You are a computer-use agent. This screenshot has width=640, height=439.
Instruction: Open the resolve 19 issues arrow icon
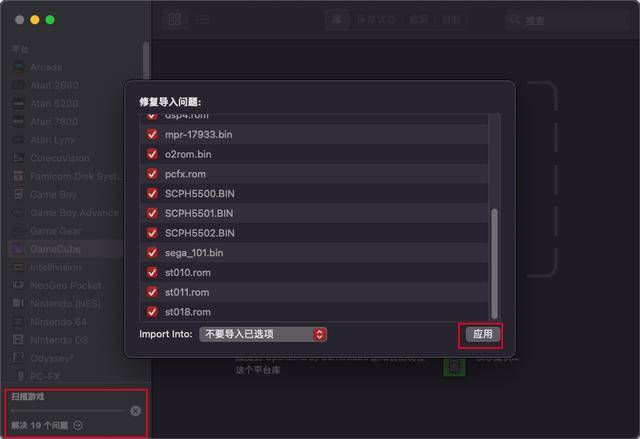tap(78, 426)
